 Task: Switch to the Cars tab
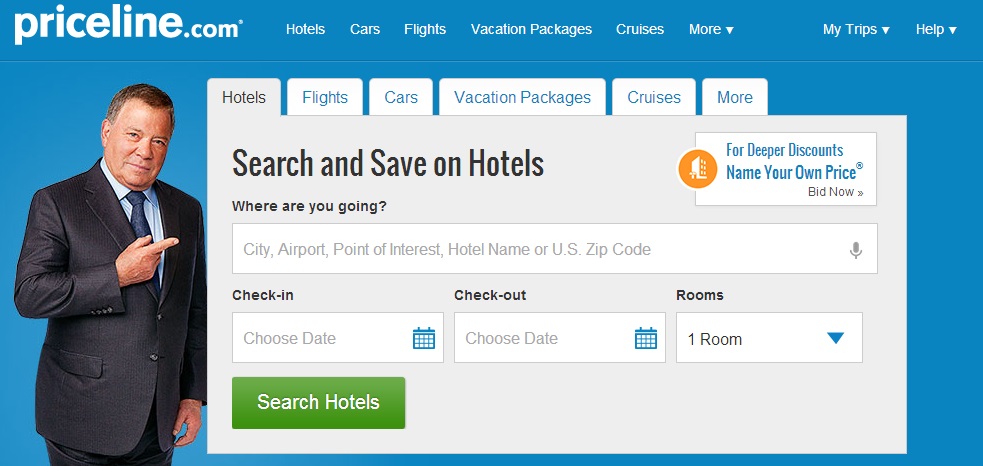coord(401,97)
